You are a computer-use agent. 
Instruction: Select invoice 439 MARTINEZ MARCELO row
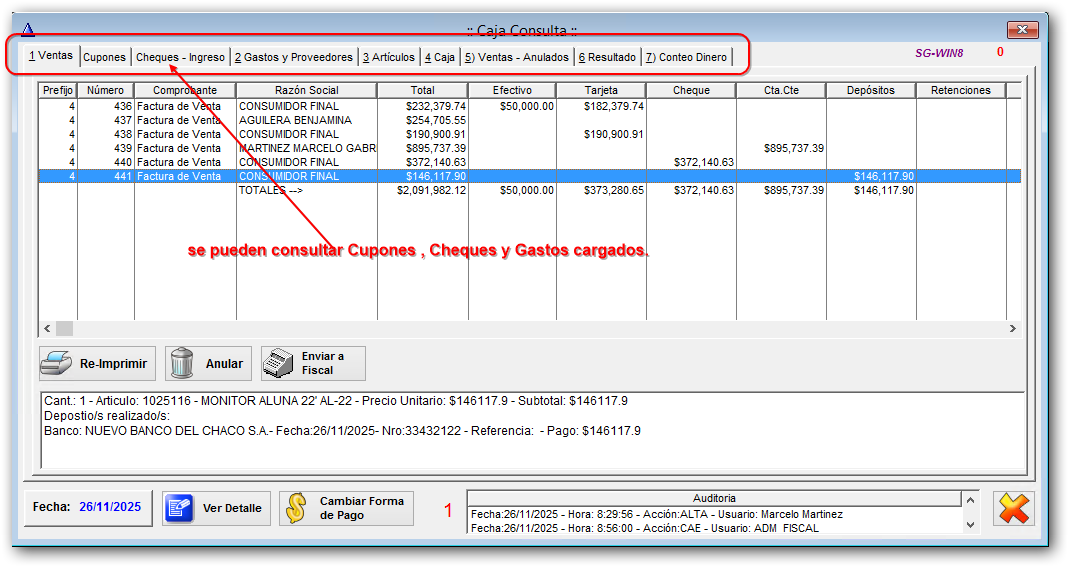pyautogui.click(x=306, y=148)
